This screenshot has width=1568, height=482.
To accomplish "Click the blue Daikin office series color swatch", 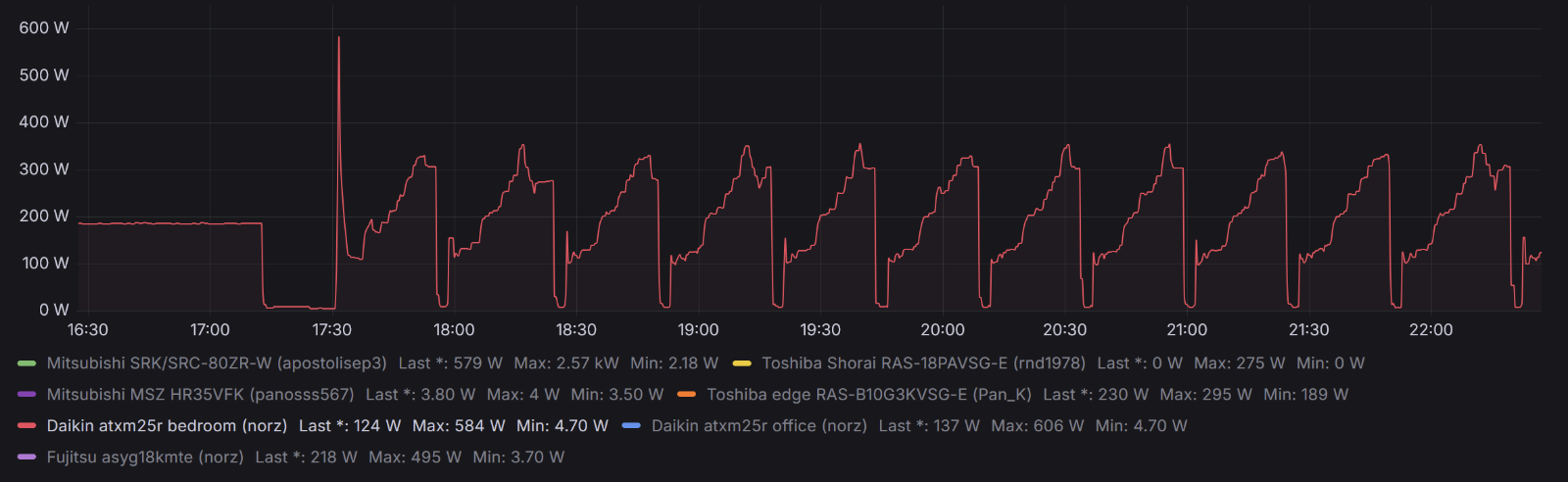I will [x=631, y=426].
